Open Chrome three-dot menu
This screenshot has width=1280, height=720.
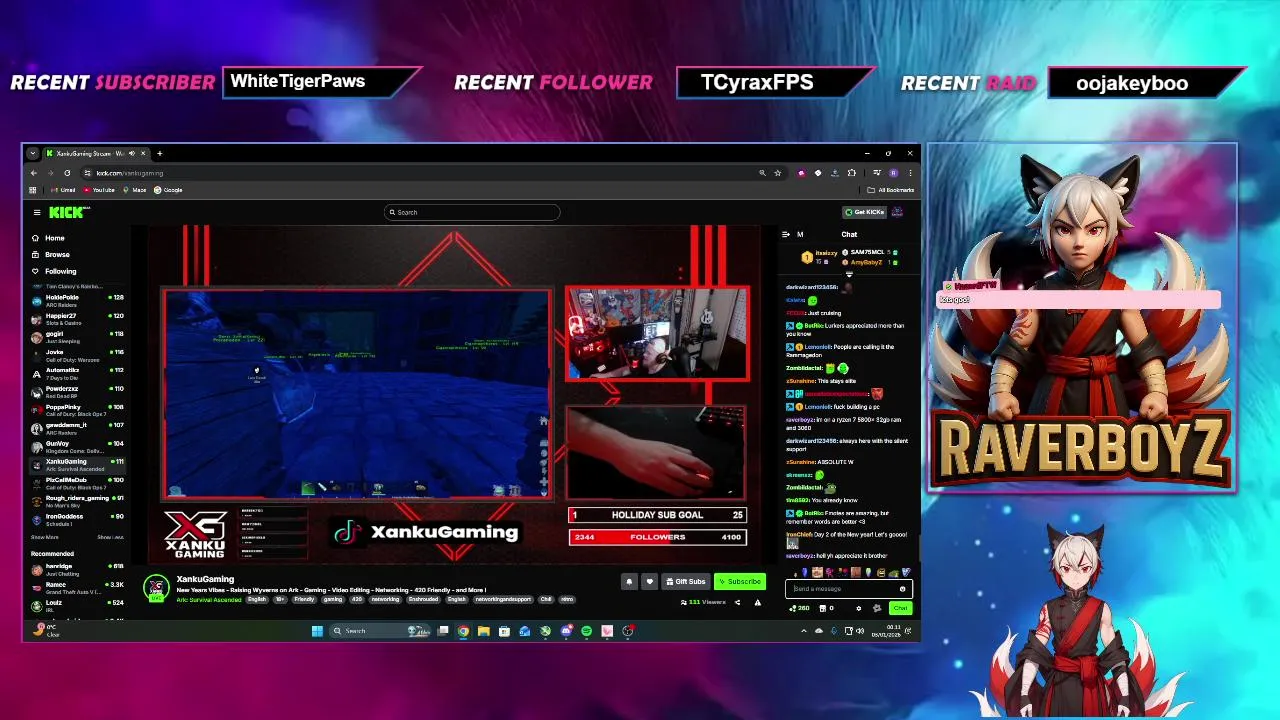point(910,173)
